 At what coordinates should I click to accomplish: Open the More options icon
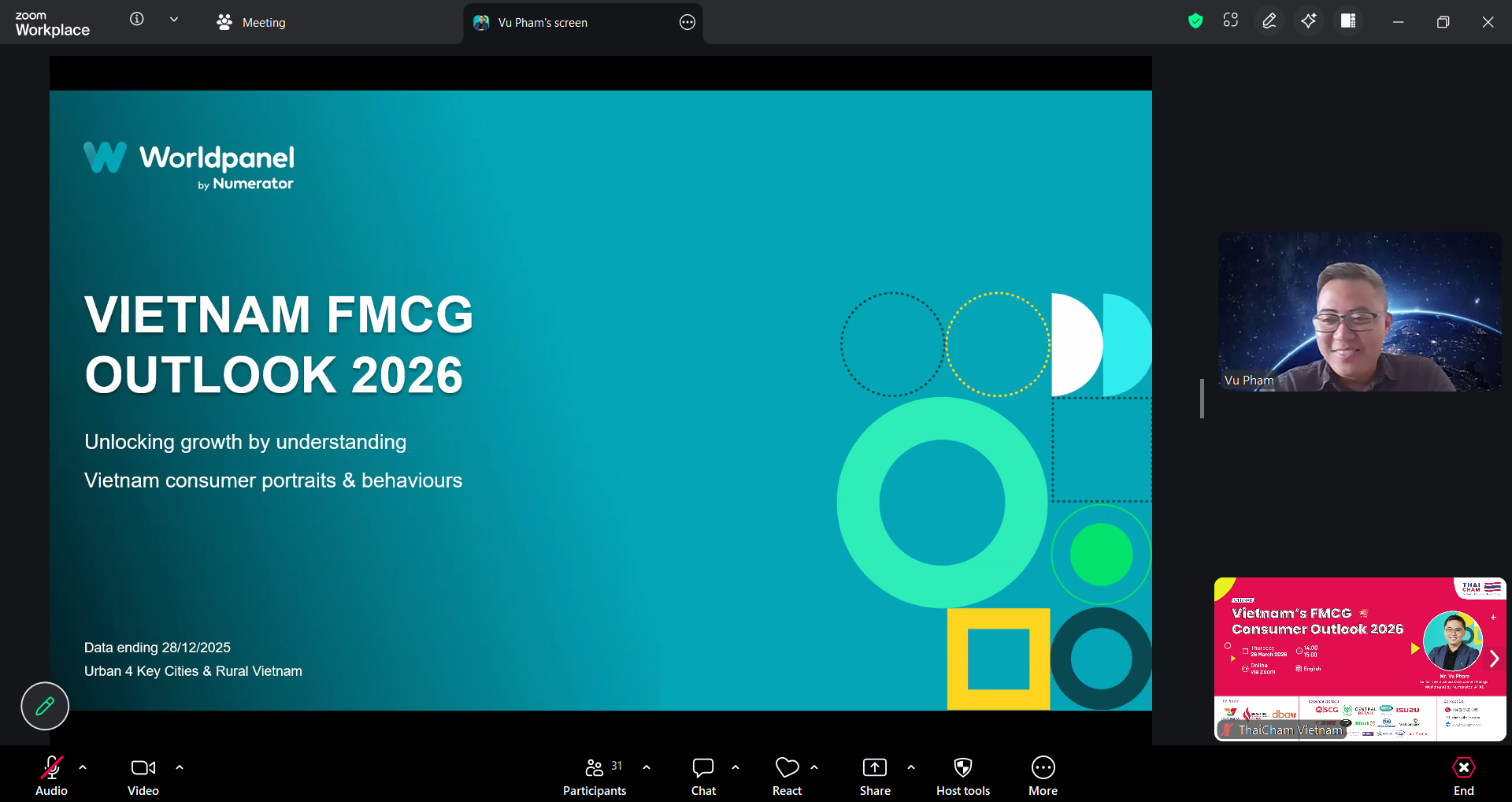[1042, 774]
